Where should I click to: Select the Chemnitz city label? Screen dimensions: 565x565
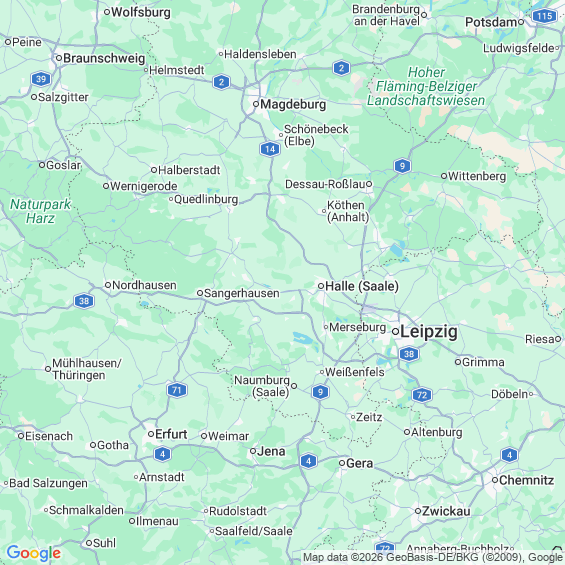pyautogui.click(x=526, y=480)
